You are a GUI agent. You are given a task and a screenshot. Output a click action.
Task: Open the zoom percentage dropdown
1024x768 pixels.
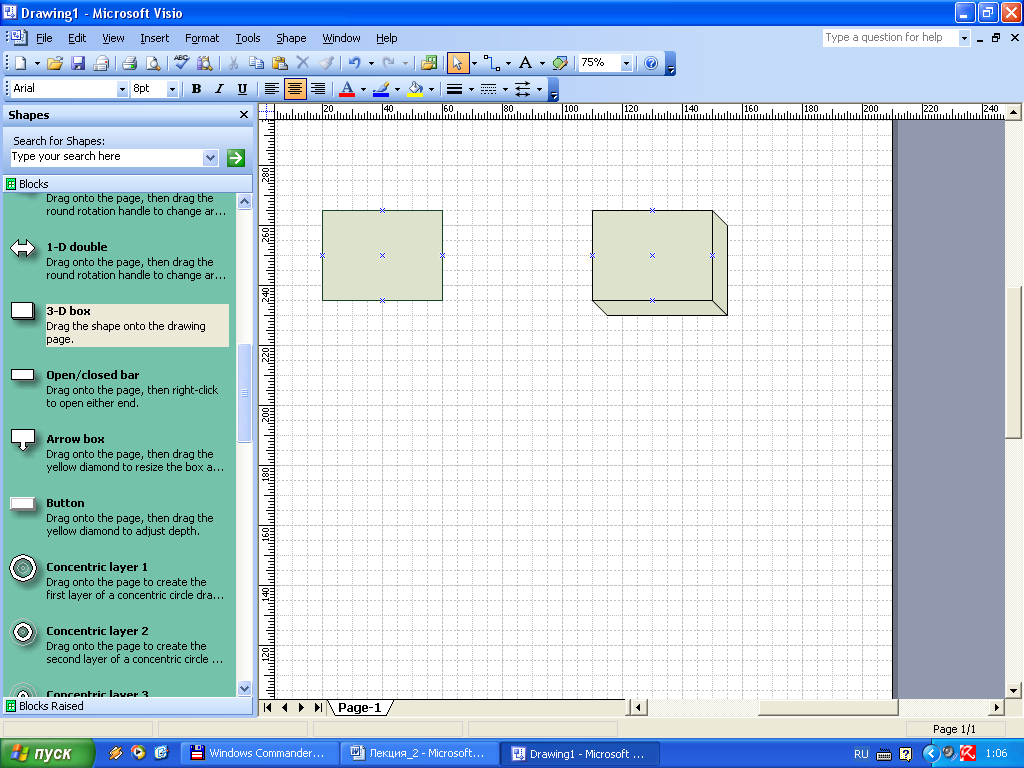click(x=626, y=63)
